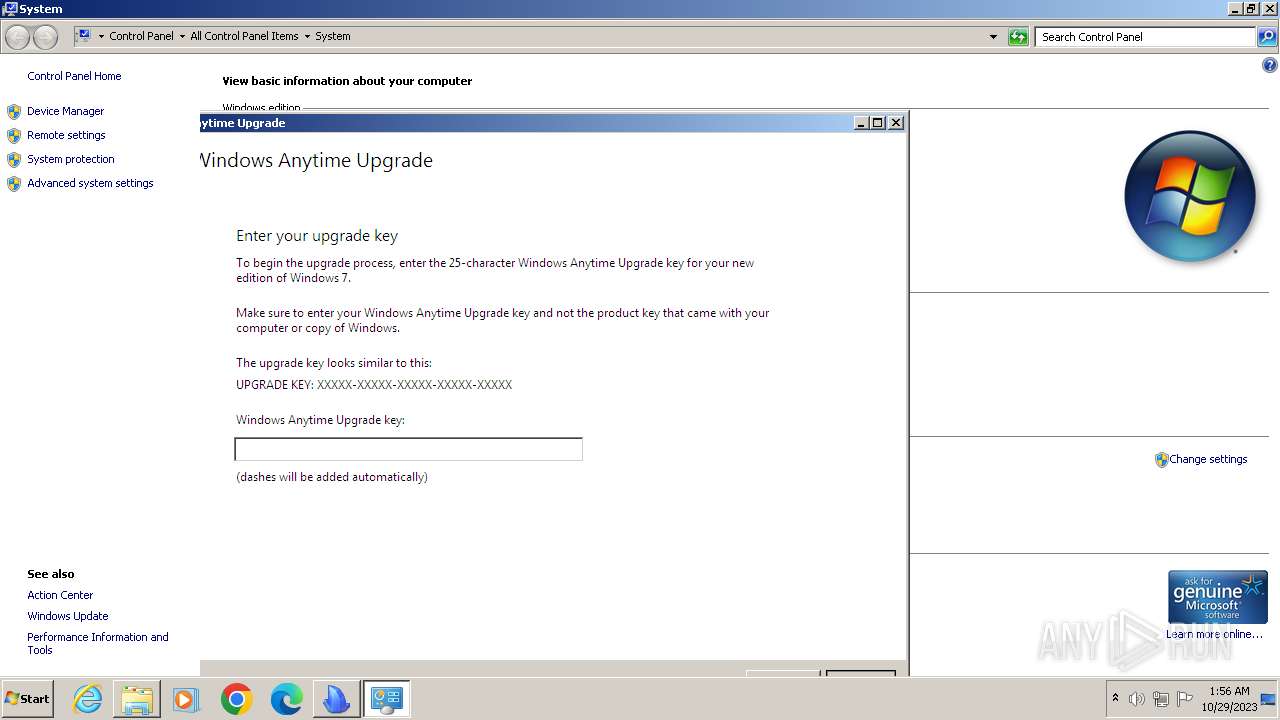This screenshot has height=720, width=1280.
Task: Click the computer icon in the address bar
Action: [84, 36]
